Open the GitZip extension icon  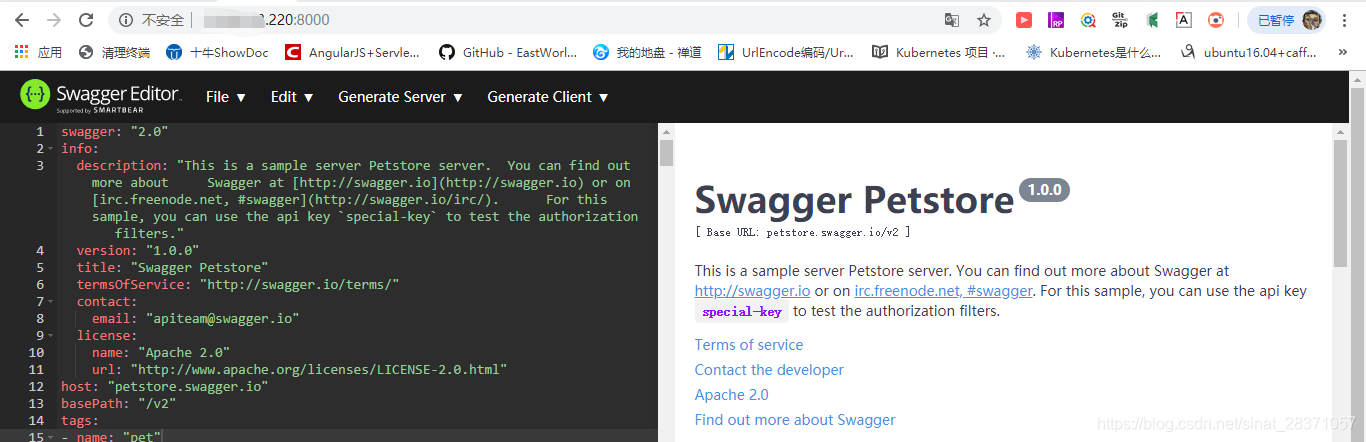point(1120,20)
